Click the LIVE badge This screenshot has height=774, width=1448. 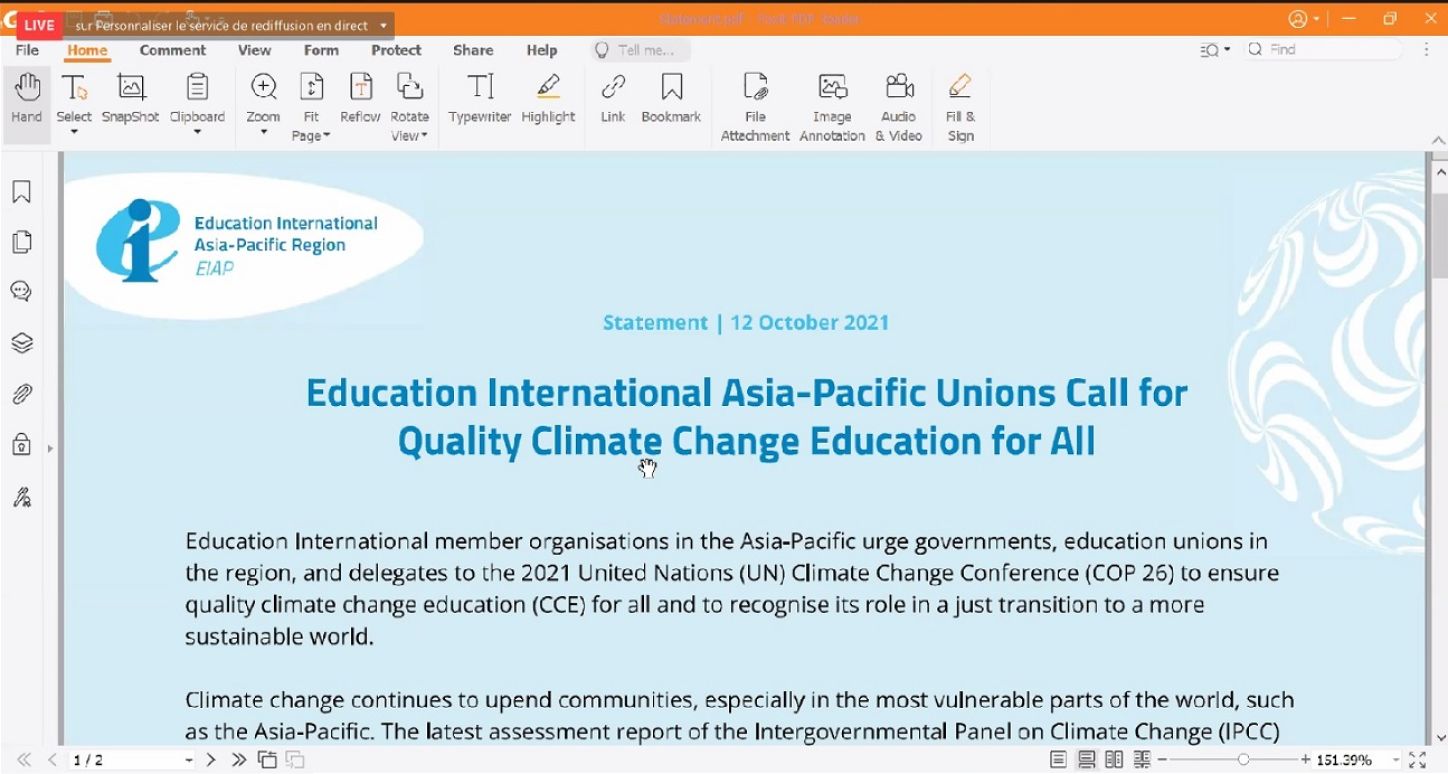click(39, 25)
